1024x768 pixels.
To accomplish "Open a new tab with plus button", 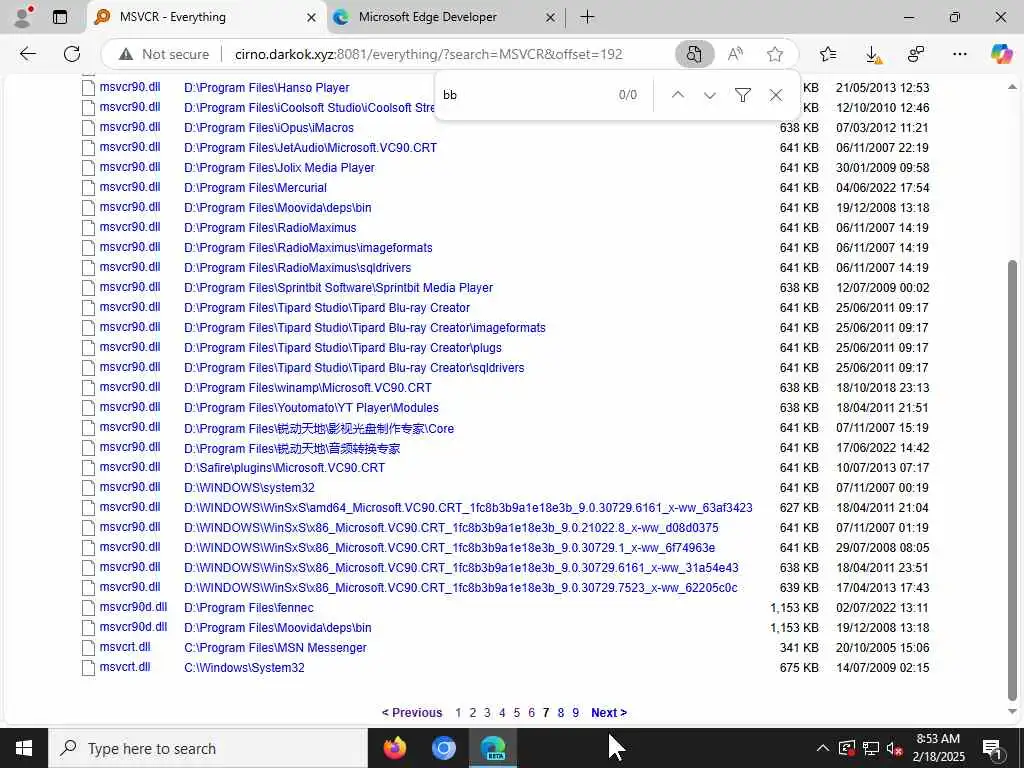I will click(x=587, y=17).
